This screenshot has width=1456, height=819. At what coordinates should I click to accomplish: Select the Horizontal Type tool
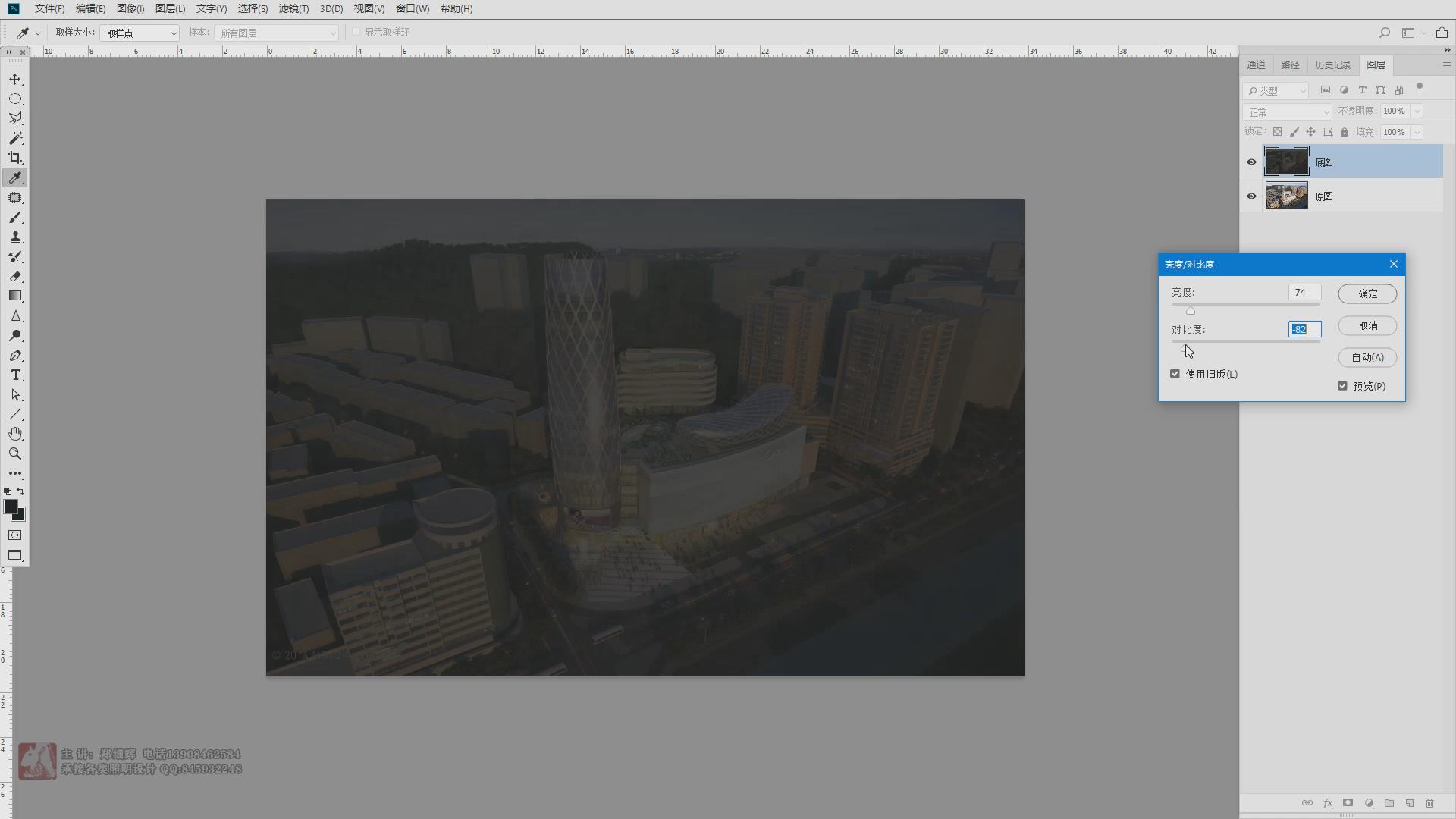point(15,375)
